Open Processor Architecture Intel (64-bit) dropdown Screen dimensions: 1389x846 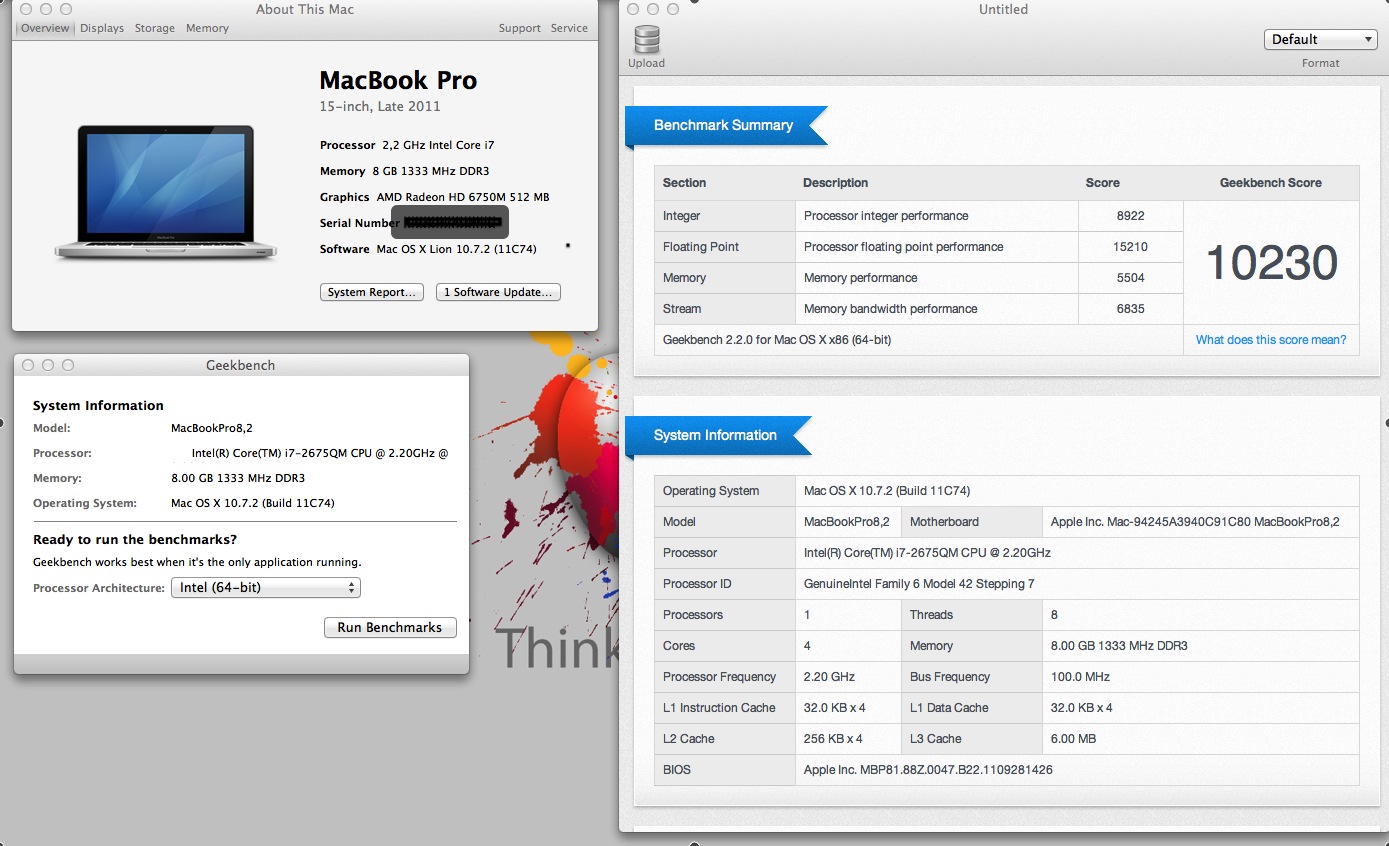[x=266, y=588]
